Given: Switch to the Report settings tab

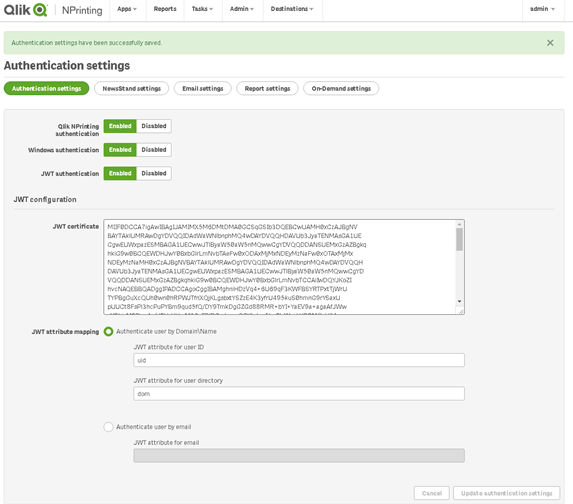Looking at the screenshot, I should (267, 88).
